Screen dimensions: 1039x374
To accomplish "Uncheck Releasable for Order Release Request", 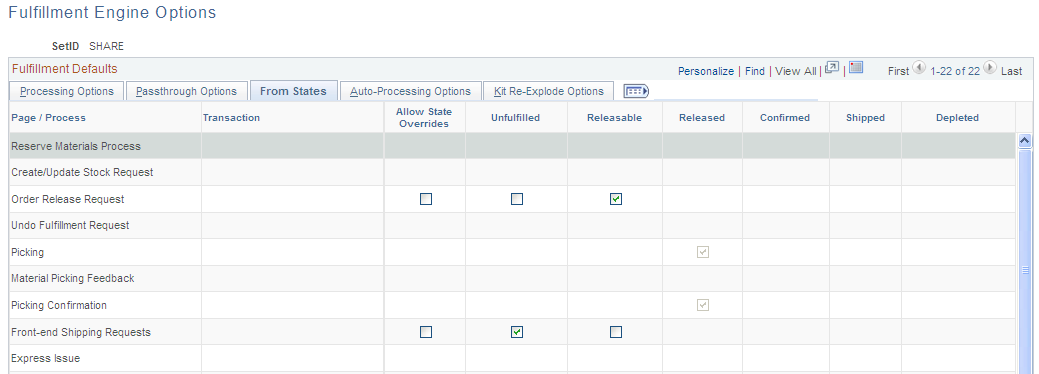I will (x=616, y=199).
